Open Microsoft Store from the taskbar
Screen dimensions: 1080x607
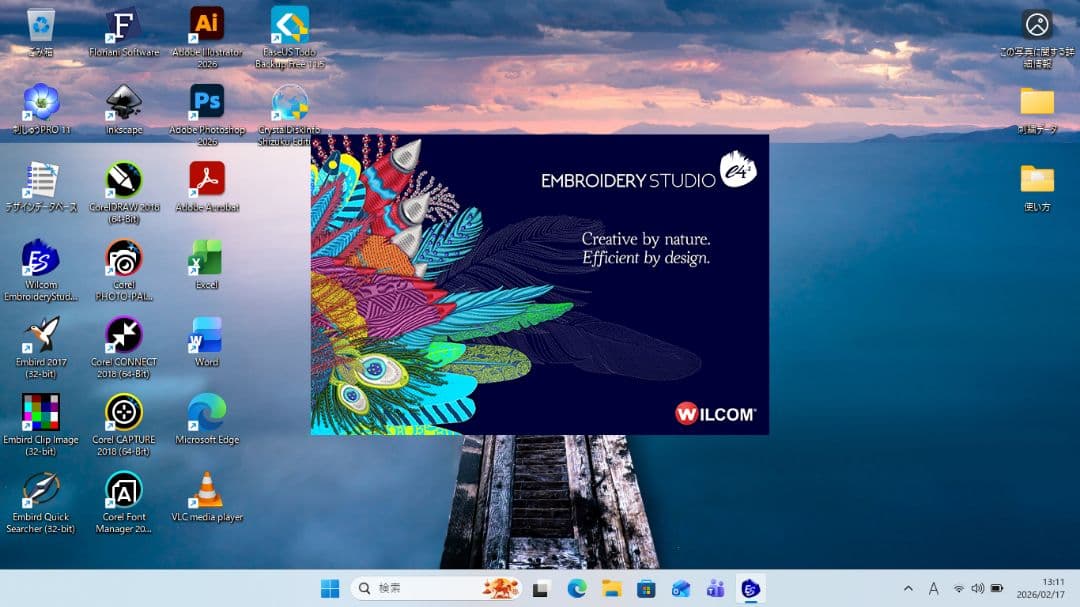(646, 588)
